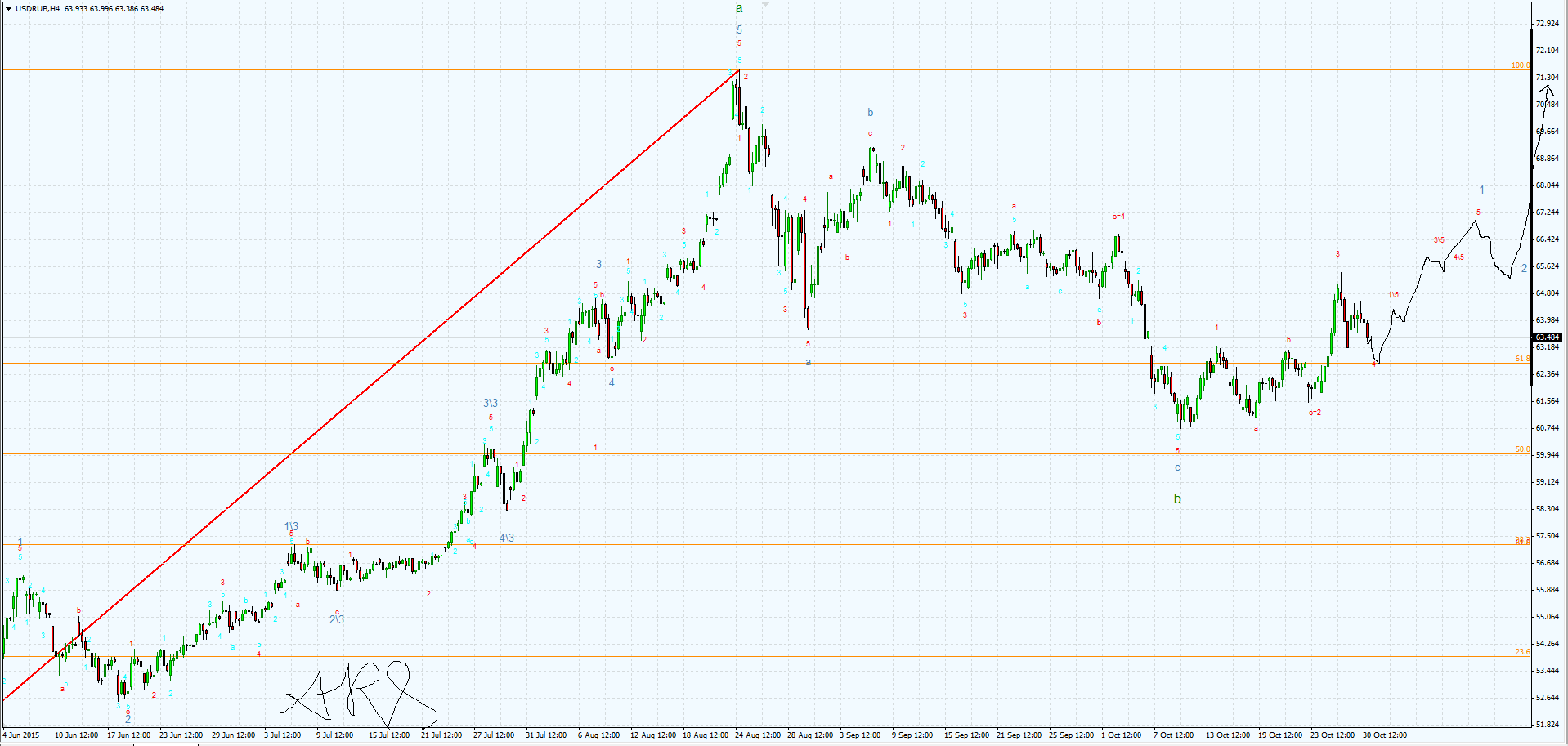
Task: Click the 100.0 Fibonacci level label
Action: point(1521,65)
